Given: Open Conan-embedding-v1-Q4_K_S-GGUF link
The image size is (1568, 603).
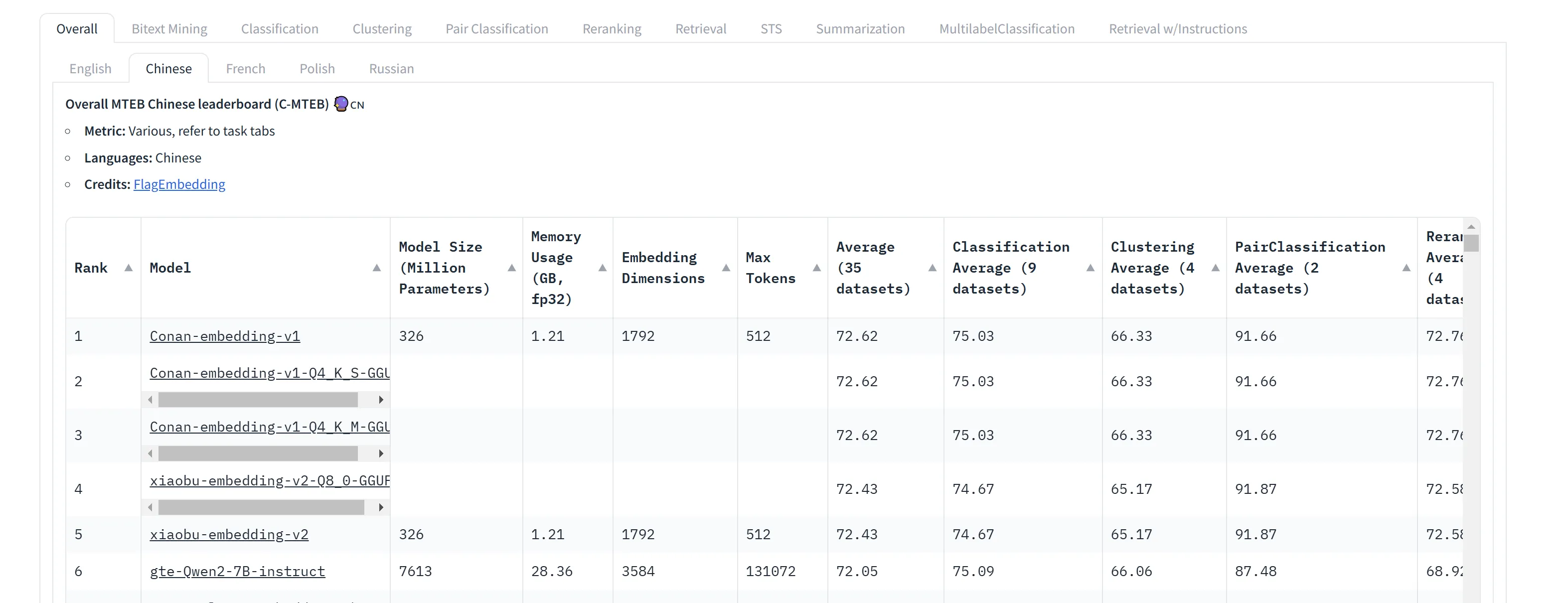Looking at the screenshot, I should (x=270, y=373).
